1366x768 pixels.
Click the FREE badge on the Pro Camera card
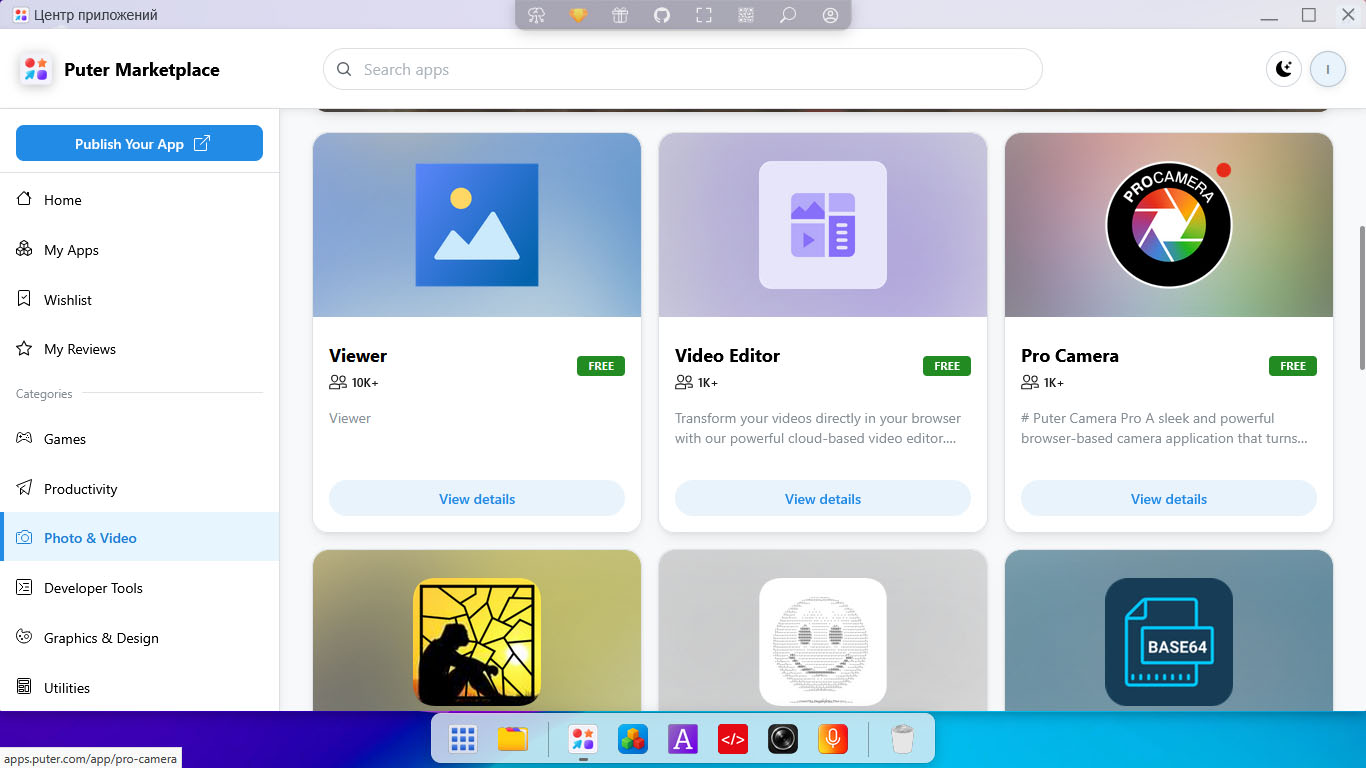click(1293, 366)
